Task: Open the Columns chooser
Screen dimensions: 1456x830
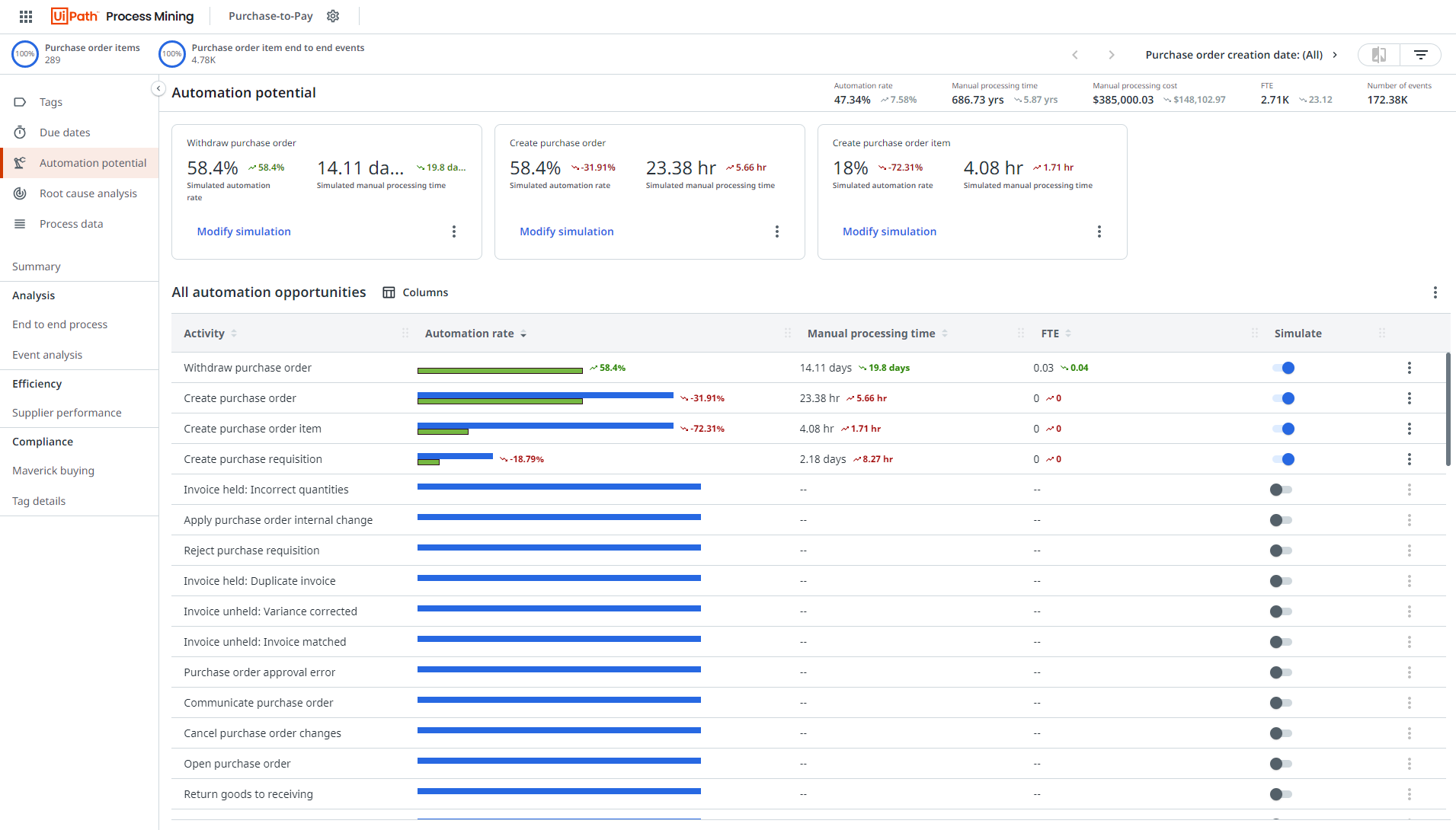Action: [x=415, y=292]
